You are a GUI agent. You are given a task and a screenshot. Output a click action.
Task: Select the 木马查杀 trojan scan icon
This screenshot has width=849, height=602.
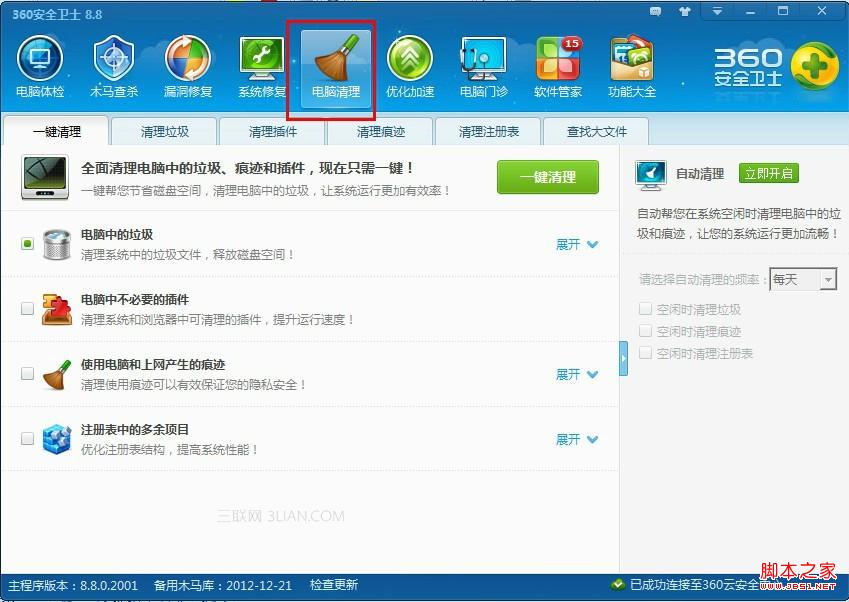tap(114, 65)
